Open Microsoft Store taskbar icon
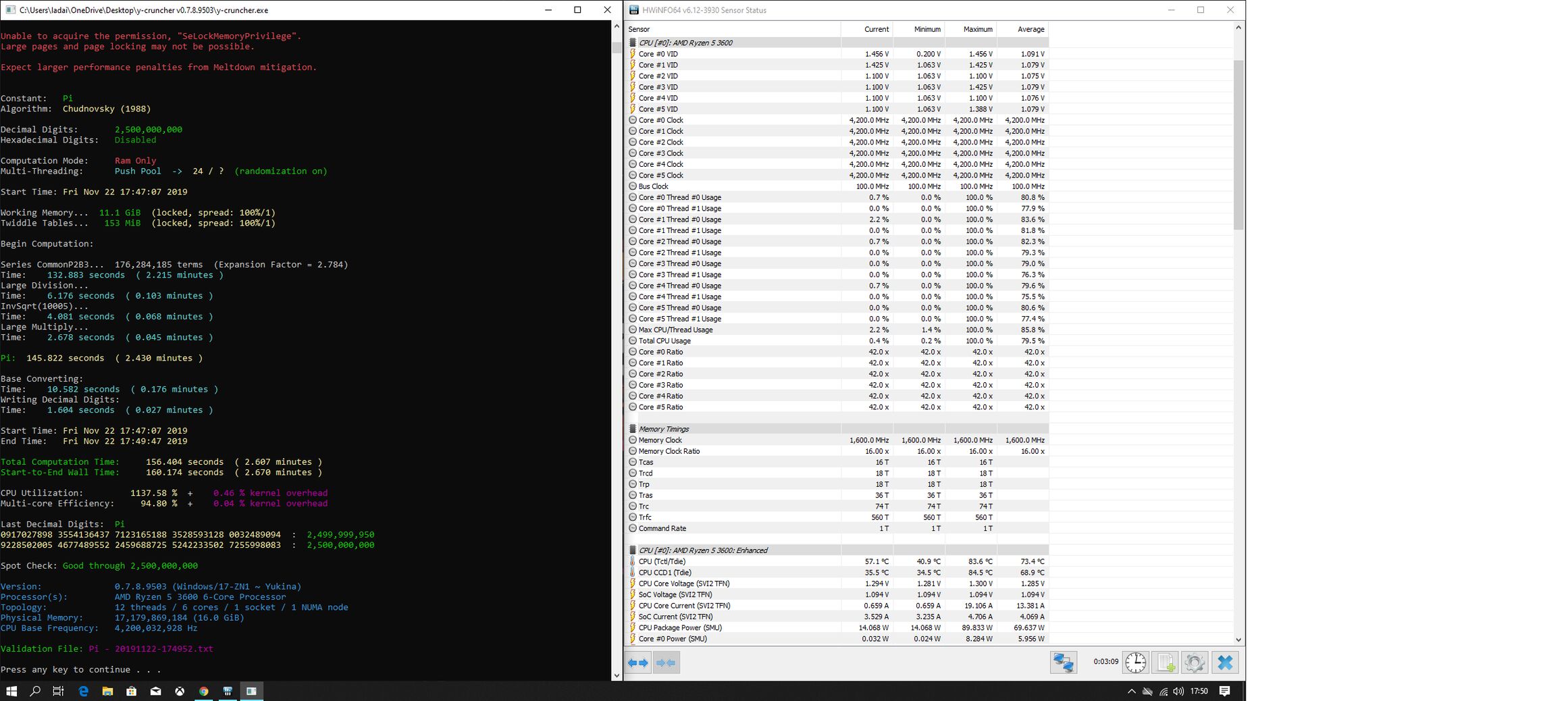 [132, 691]
